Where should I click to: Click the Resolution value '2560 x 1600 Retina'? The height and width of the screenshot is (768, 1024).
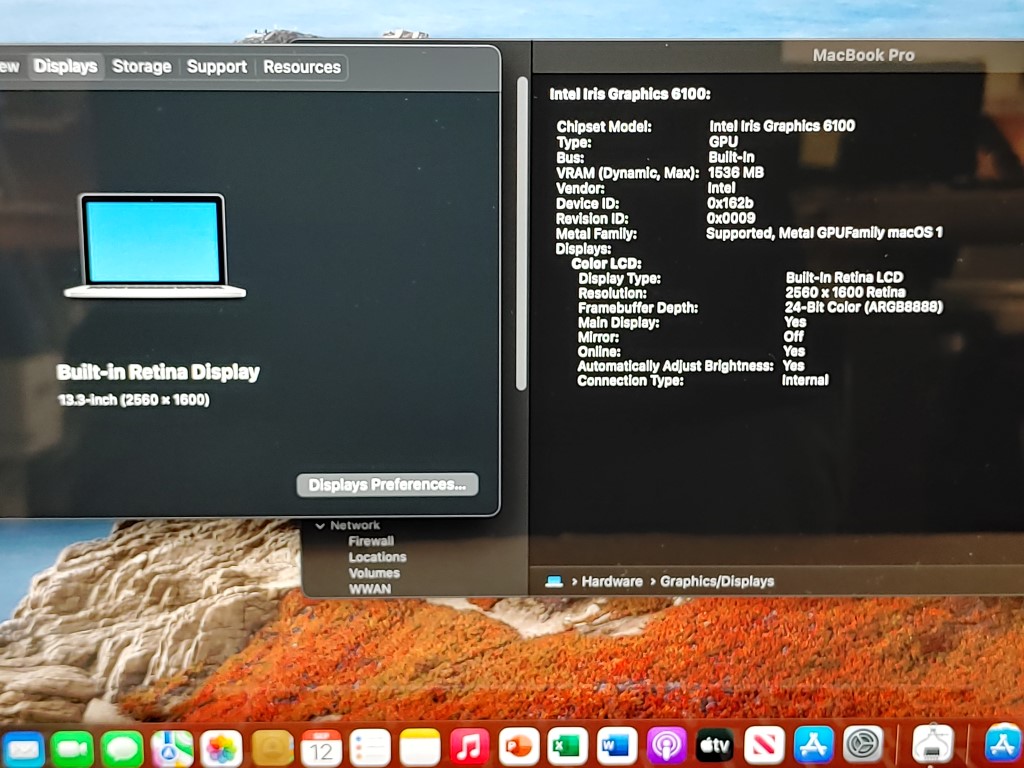coord(845,292)
